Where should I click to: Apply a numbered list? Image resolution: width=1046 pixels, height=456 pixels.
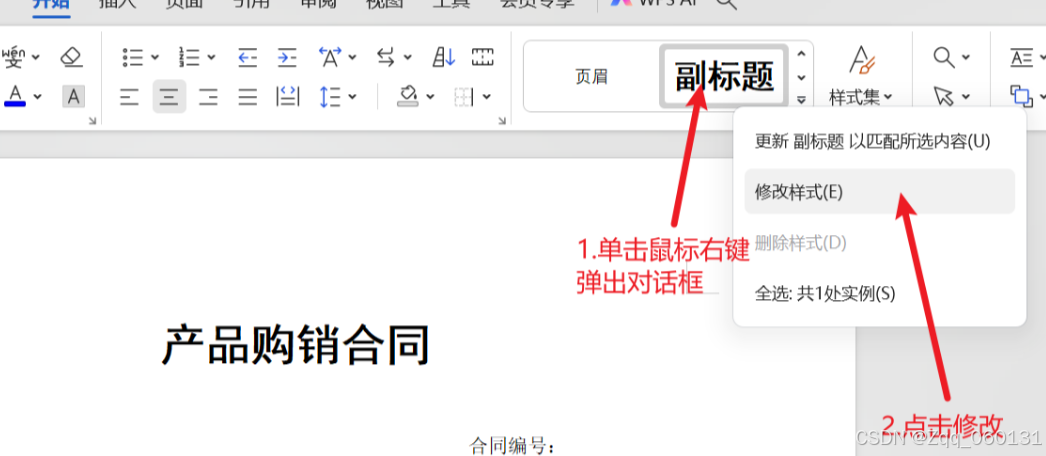189,57
